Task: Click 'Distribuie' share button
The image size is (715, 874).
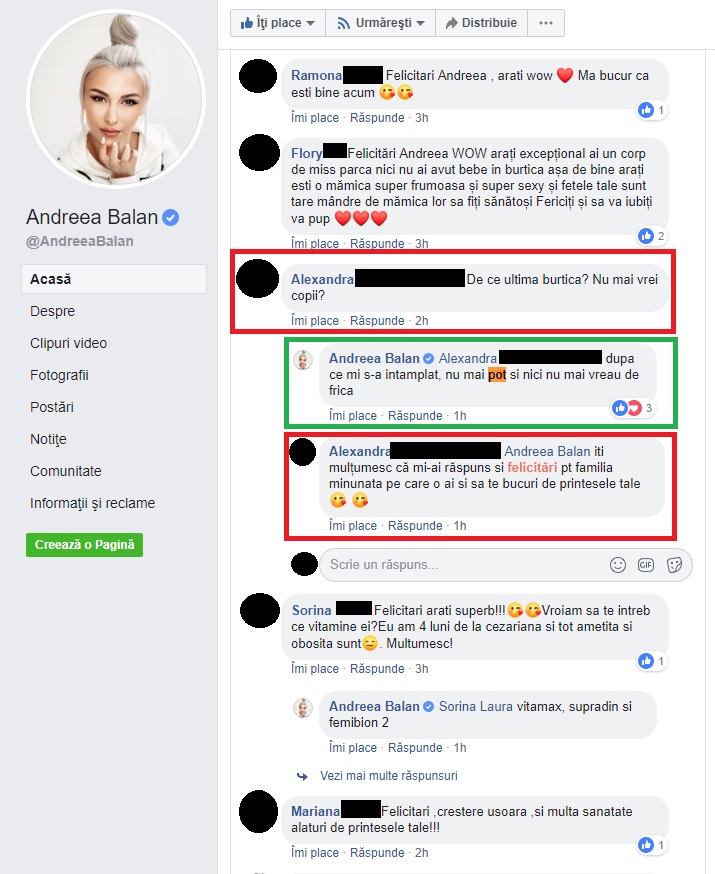Action: click(x=481, y=23)
